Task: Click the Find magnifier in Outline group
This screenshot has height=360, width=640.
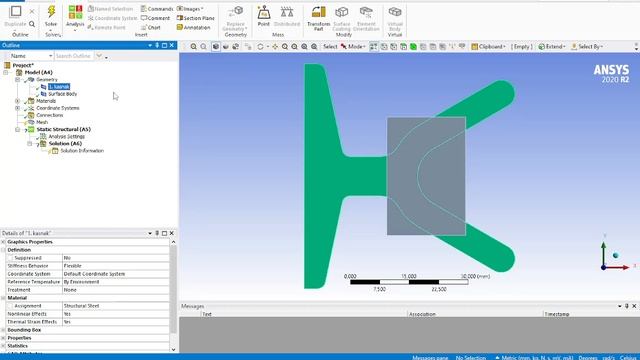Action: [x=32, y=24]
